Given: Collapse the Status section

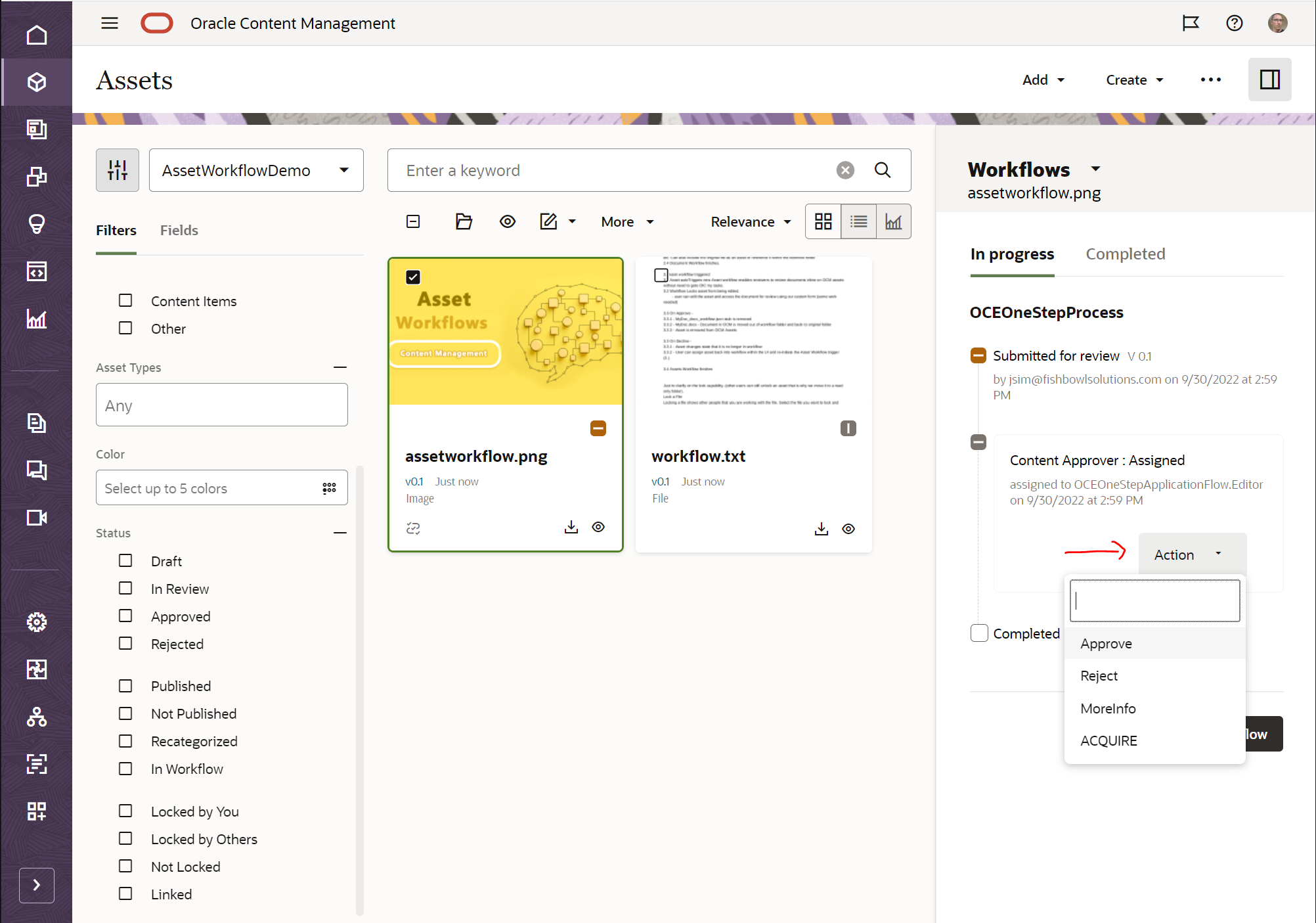Looking at the screenshot, I should pyautogui.click(x=340, y=533).
